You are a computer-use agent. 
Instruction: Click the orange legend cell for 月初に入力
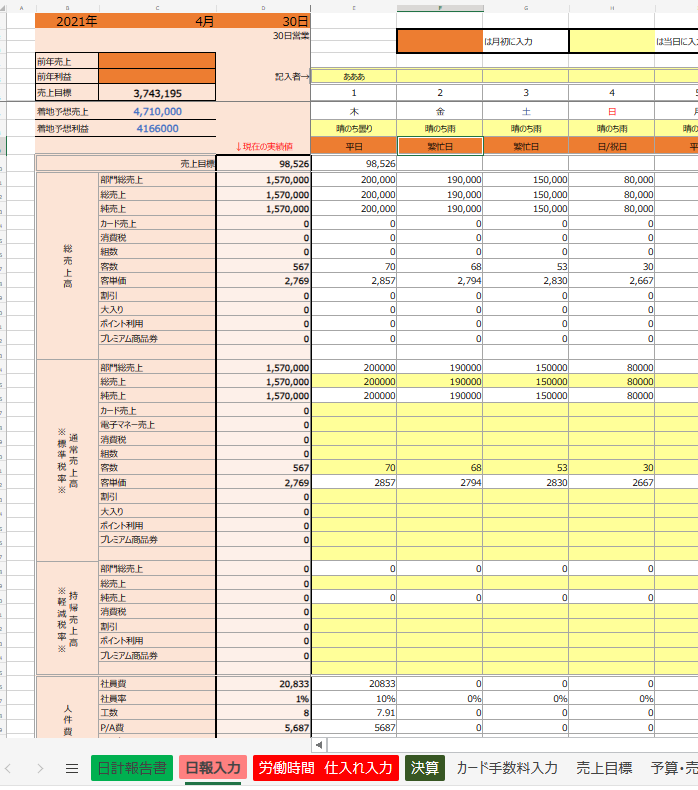pyautogui.click(x=439, y=41)
